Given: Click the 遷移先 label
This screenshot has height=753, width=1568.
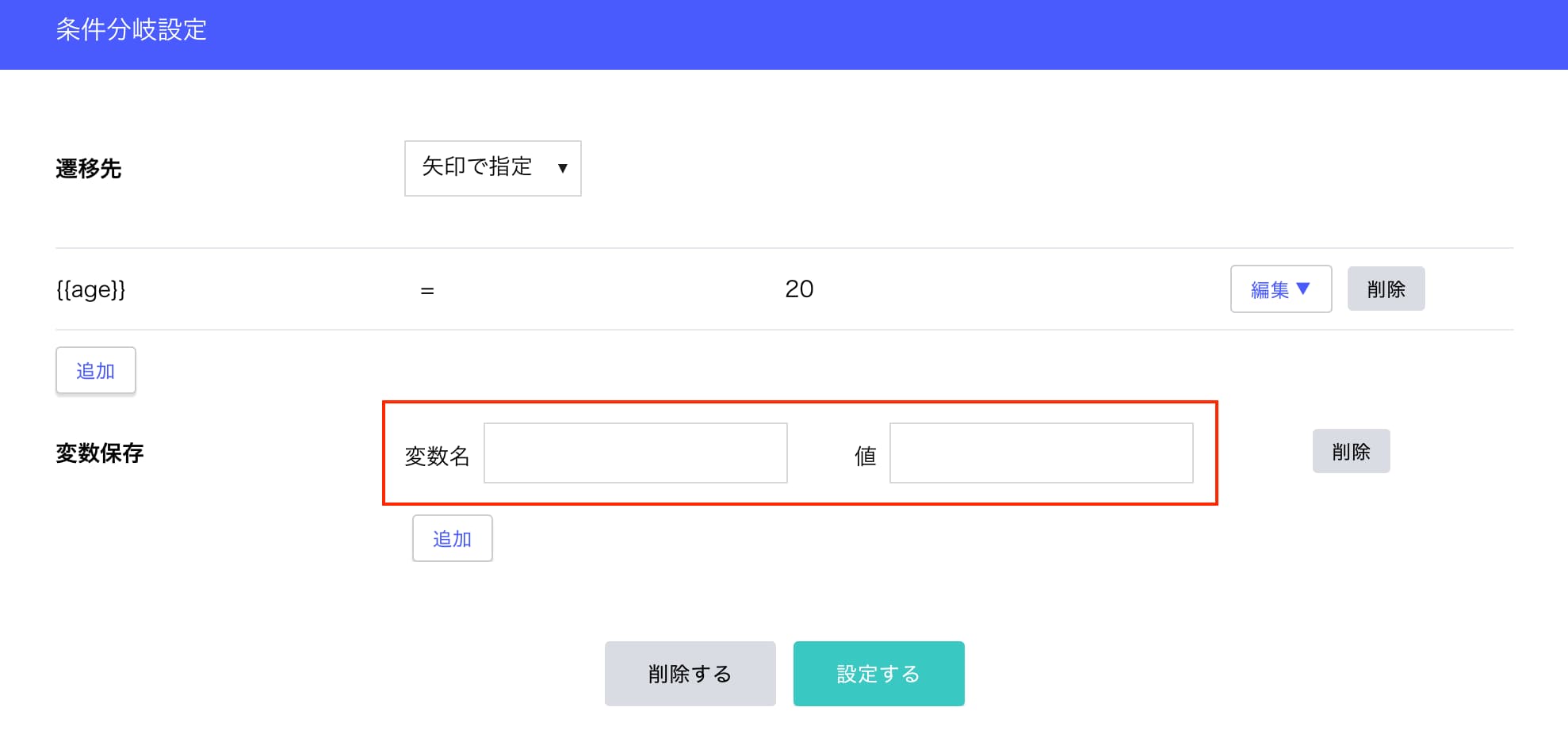Looking at the screenshot, I should (x=89, y=169).
